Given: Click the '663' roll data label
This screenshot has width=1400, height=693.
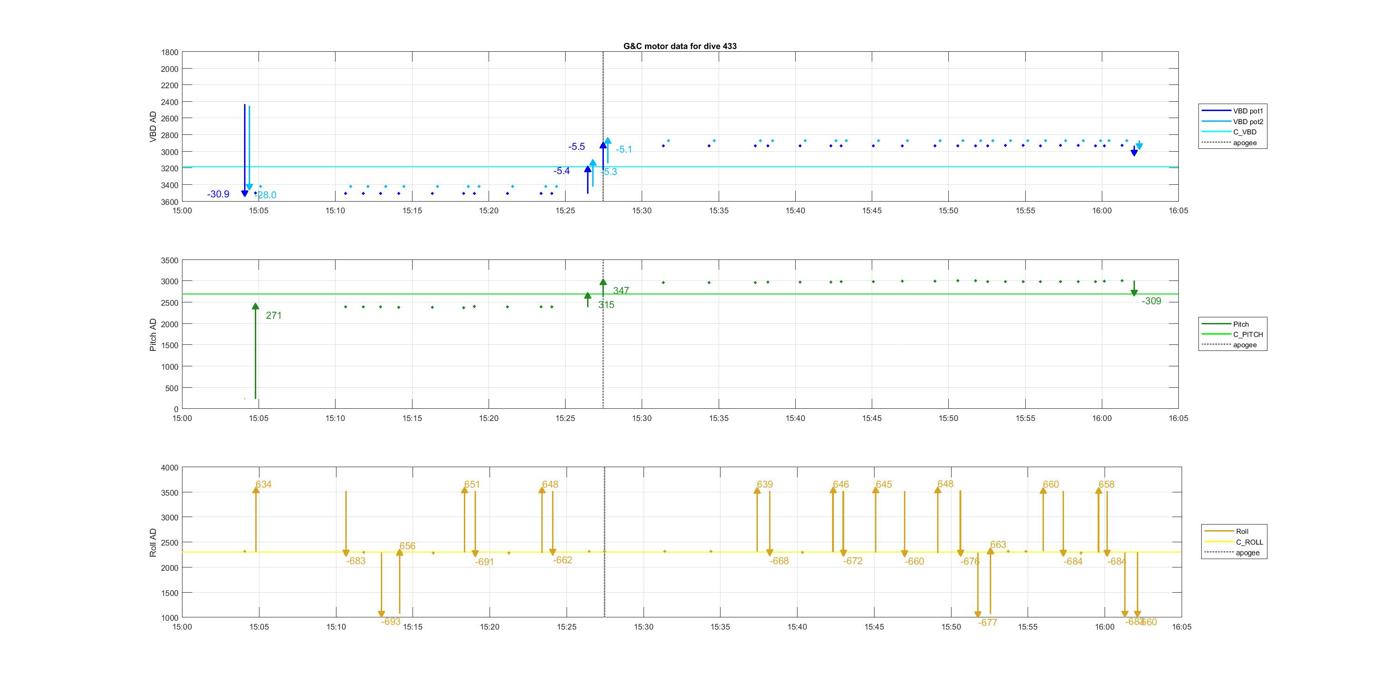Looking at the screenshot, I should click(998, 546).
